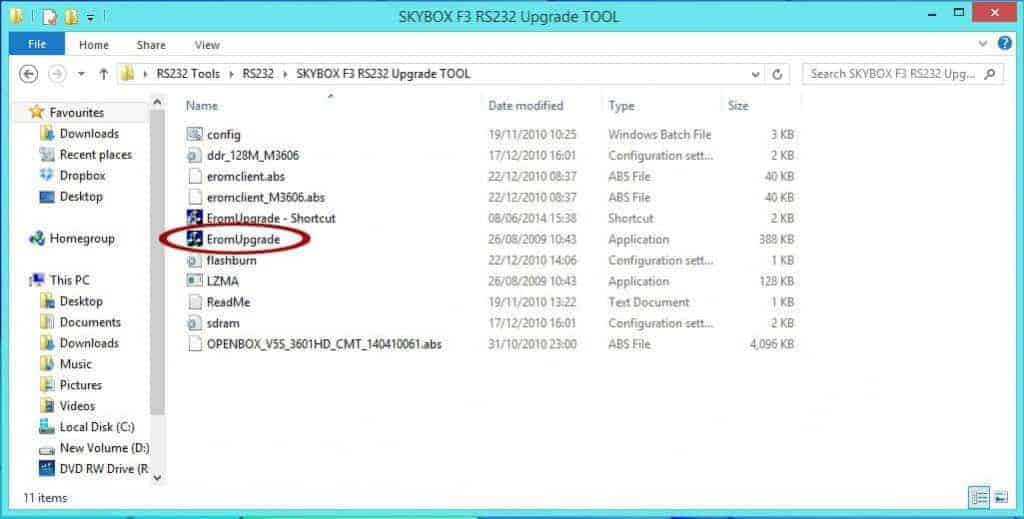The image size is (1024, 519).
Task: Click the ddr_128M_M3606 file icon
Action: tap(195, 155)
